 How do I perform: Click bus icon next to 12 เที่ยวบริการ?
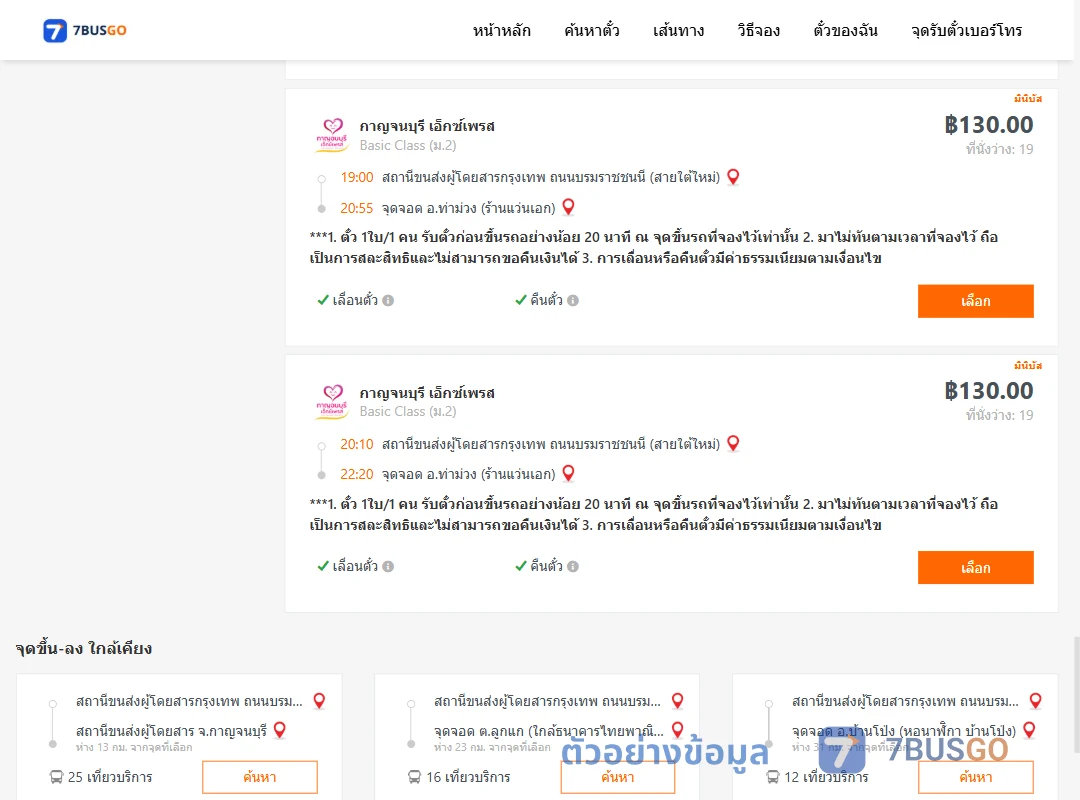coord(773,777)
